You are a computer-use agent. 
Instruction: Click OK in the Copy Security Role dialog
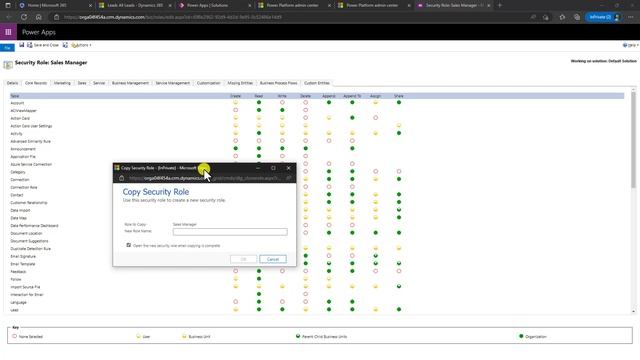point(244,259)
